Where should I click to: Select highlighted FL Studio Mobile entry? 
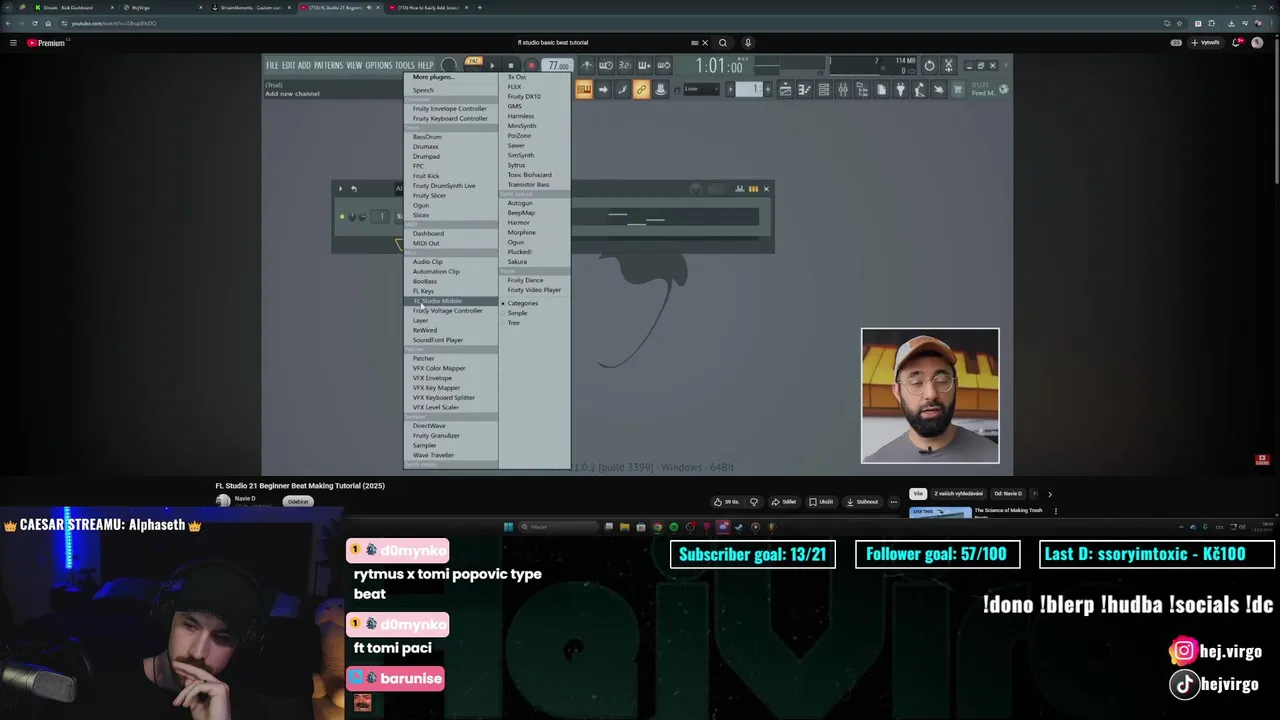point(450,301)
